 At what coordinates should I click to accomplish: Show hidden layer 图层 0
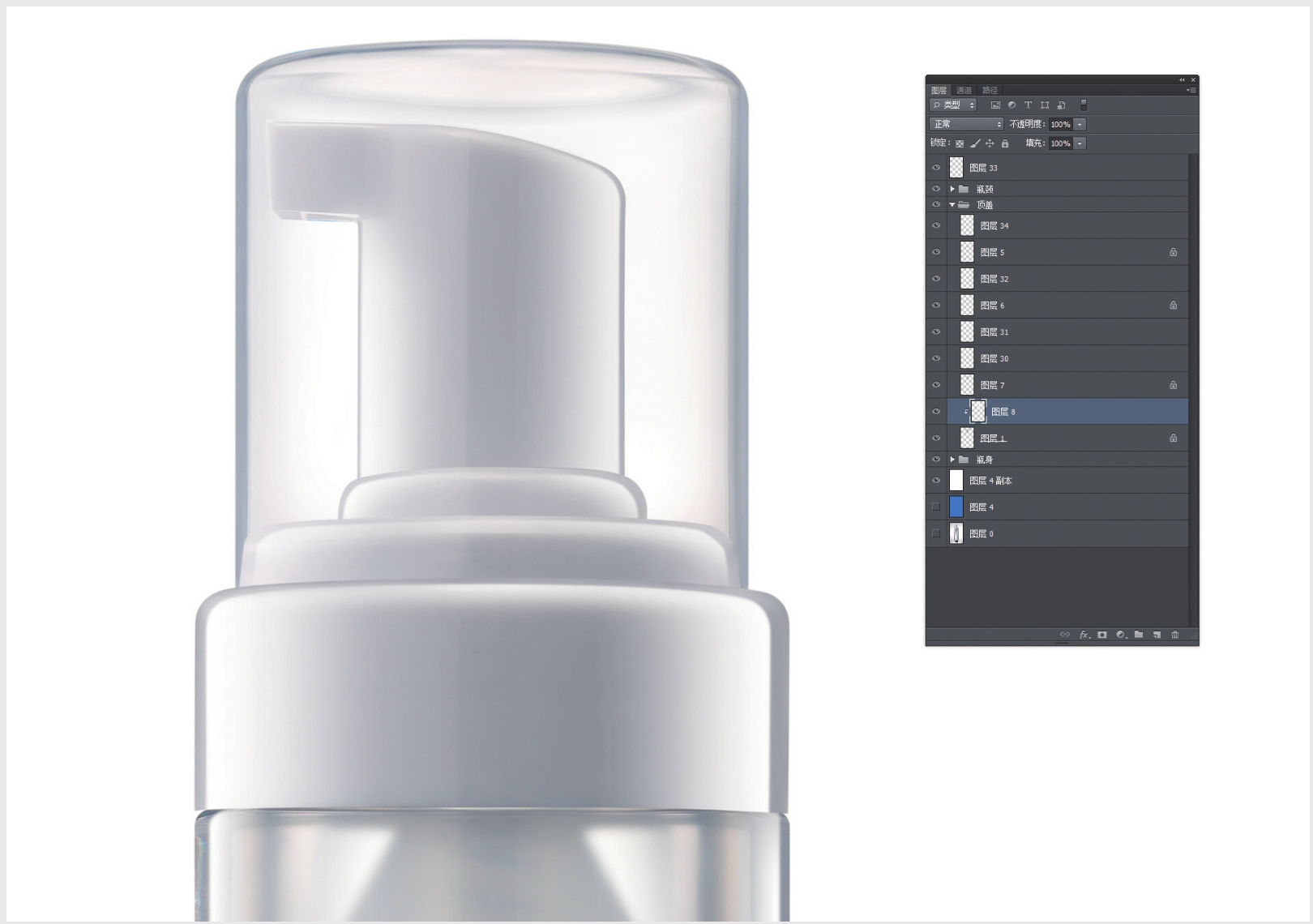click(936, 533)
